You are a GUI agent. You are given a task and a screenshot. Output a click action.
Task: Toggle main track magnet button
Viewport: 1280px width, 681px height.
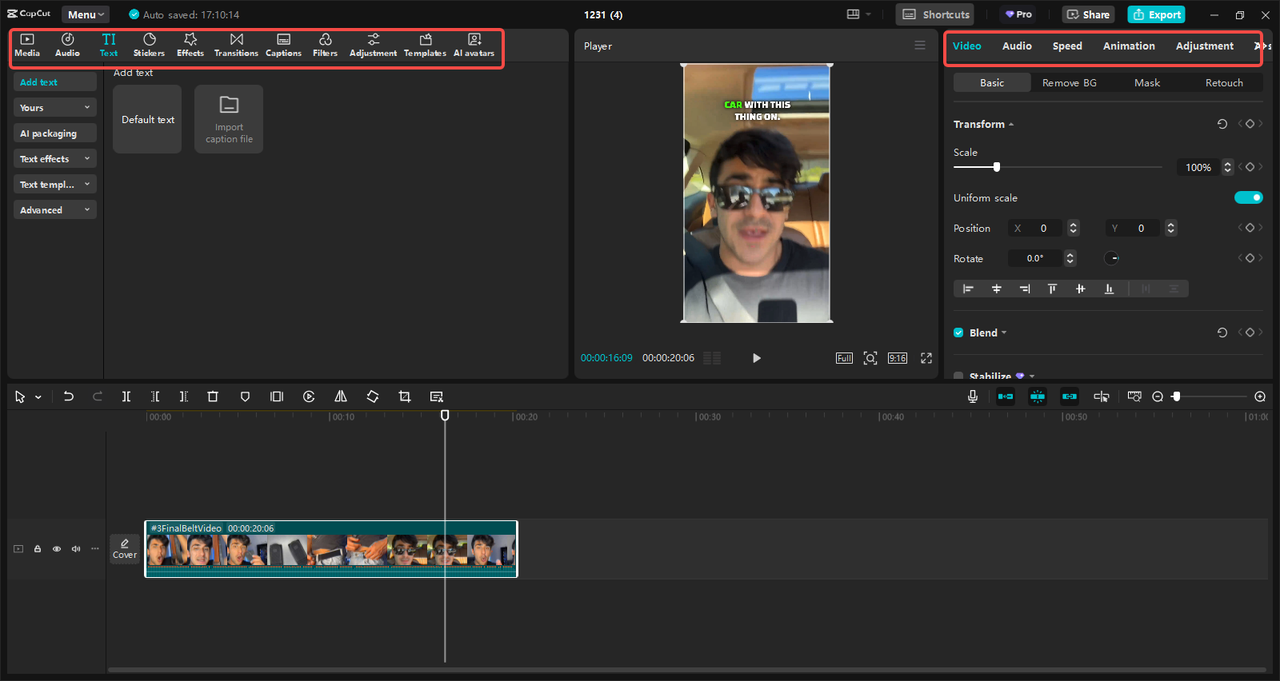[x=1005, y=397]
